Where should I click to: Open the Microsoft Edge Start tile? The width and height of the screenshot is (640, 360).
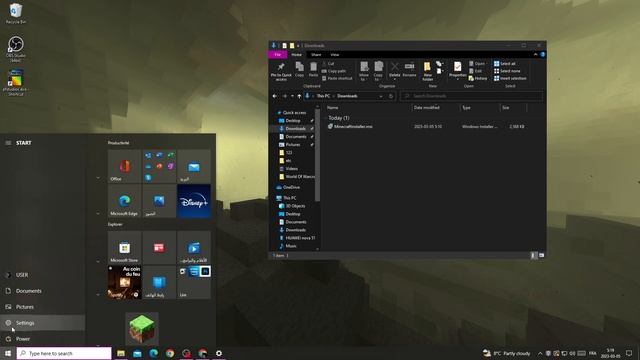[x=124, y=201]
